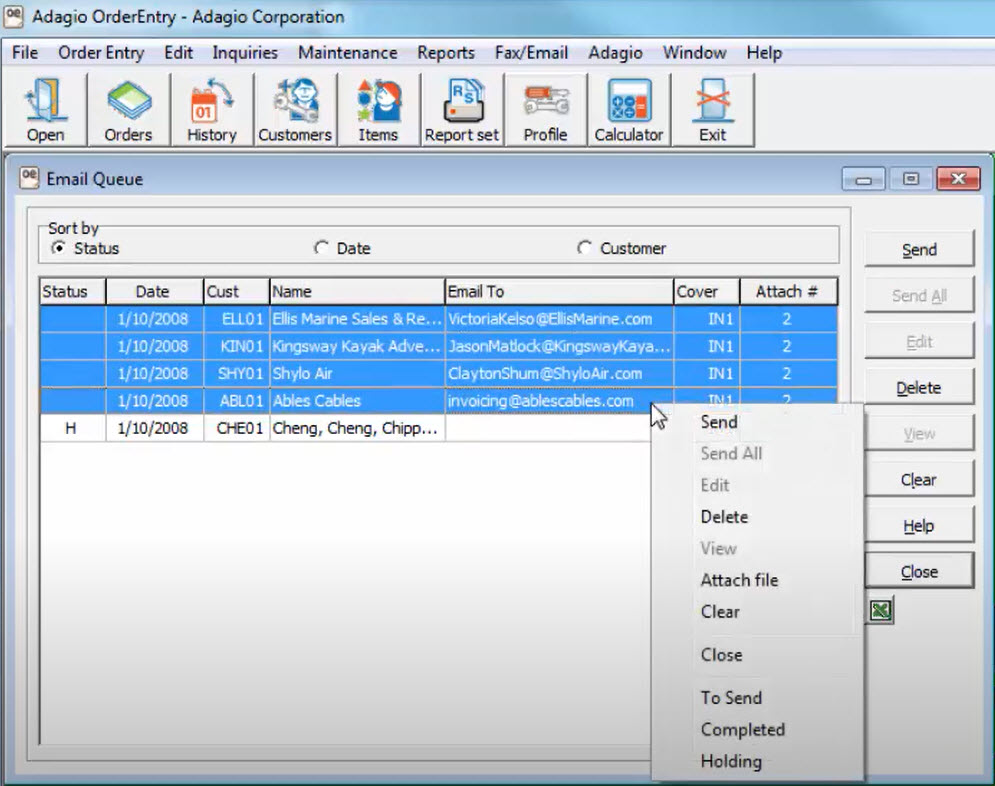
Task: Select the Cheng, Cheng, Chipp... row name
Action: point(357,428)
